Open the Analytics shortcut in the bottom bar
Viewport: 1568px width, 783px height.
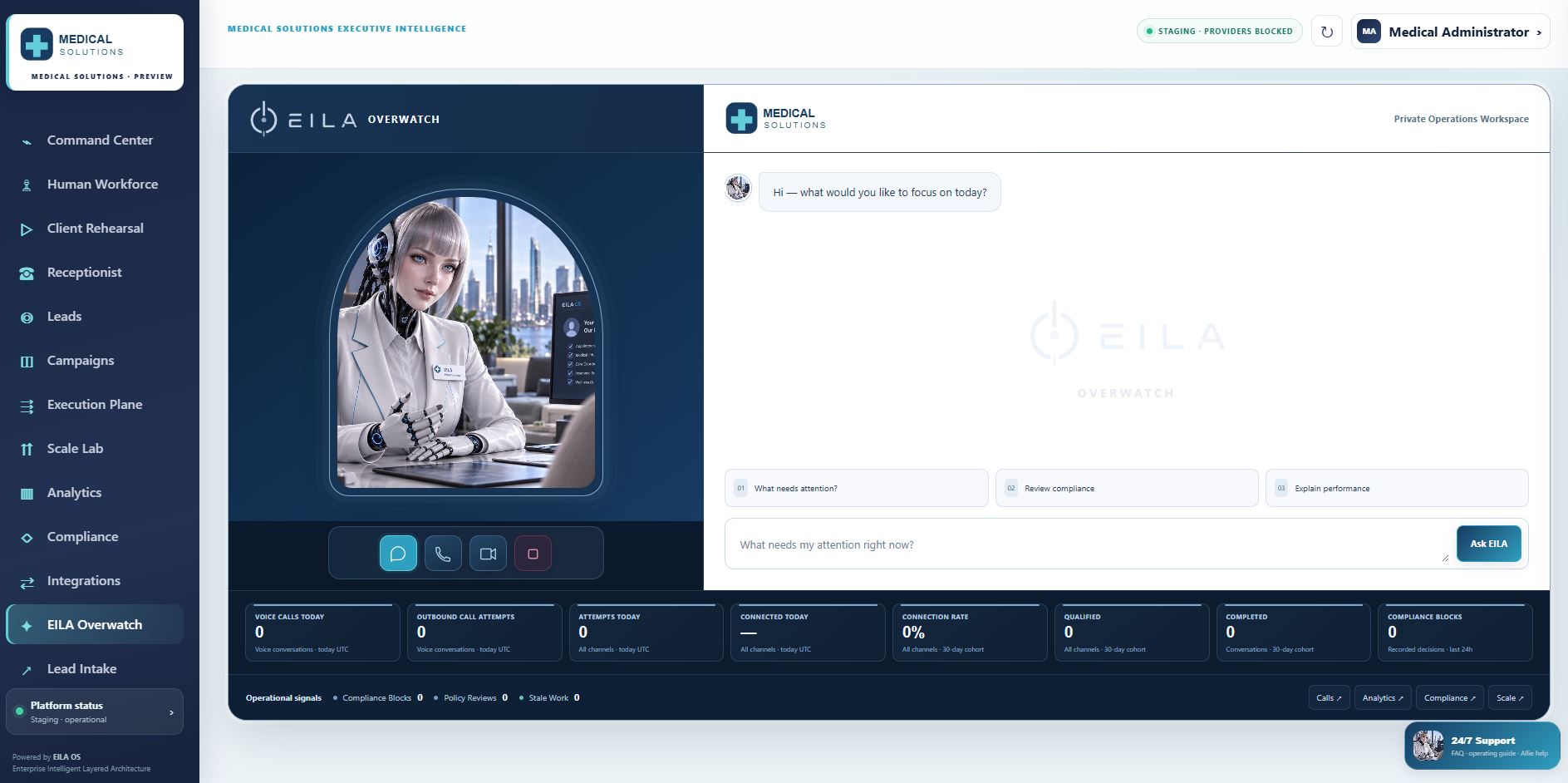pyautogui.click(x=1383, y=698)
